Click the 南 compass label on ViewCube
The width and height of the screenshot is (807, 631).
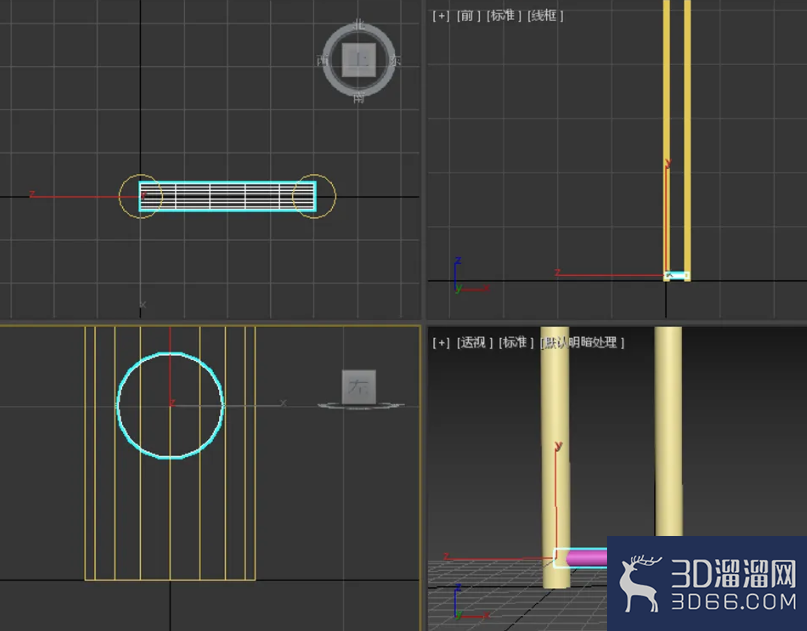coord(359,97)
